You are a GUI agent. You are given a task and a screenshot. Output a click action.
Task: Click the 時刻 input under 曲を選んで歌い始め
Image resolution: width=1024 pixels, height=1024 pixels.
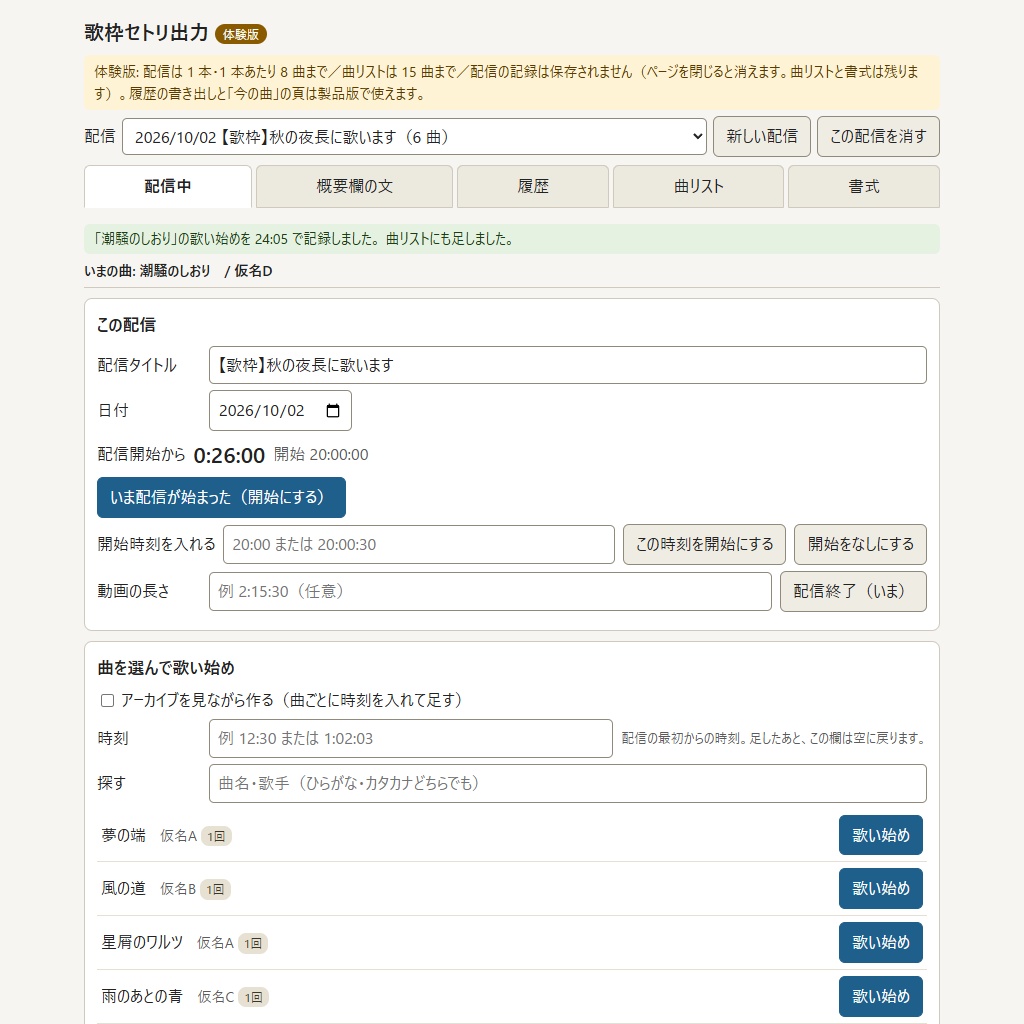(411, 739)
